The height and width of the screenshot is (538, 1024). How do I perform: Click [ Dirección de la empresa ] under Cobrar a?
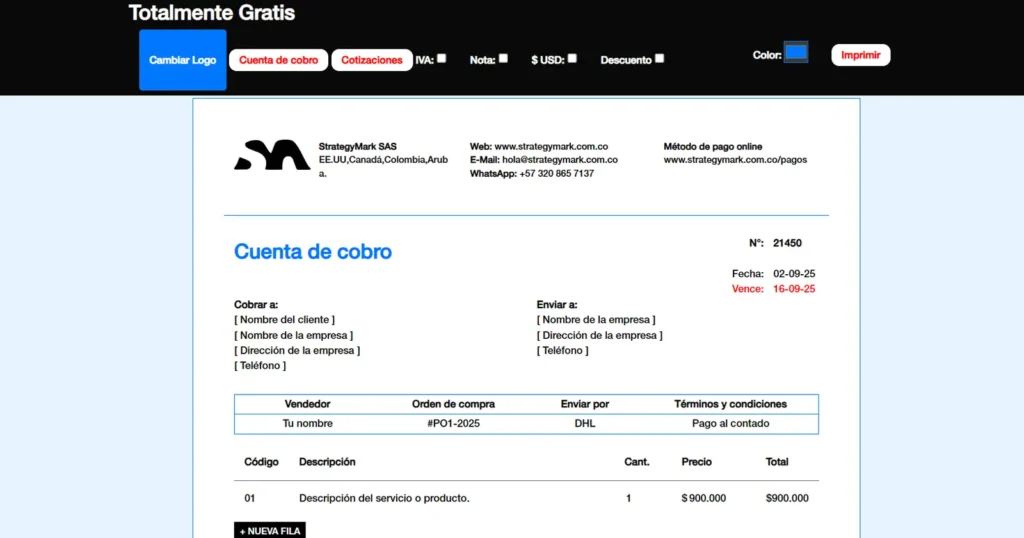(x=296, y=350)
